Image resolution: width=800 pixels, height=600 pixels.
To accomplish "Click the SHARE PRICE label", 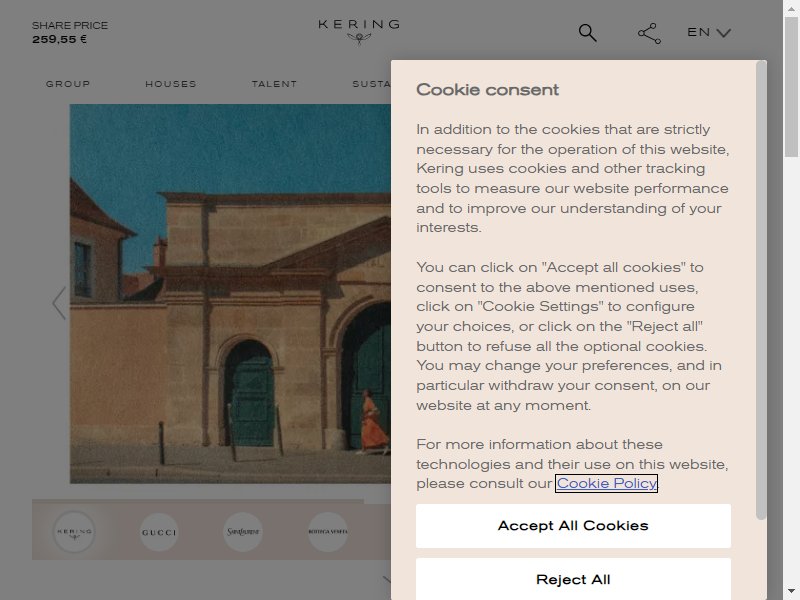I will click(70, 26).
